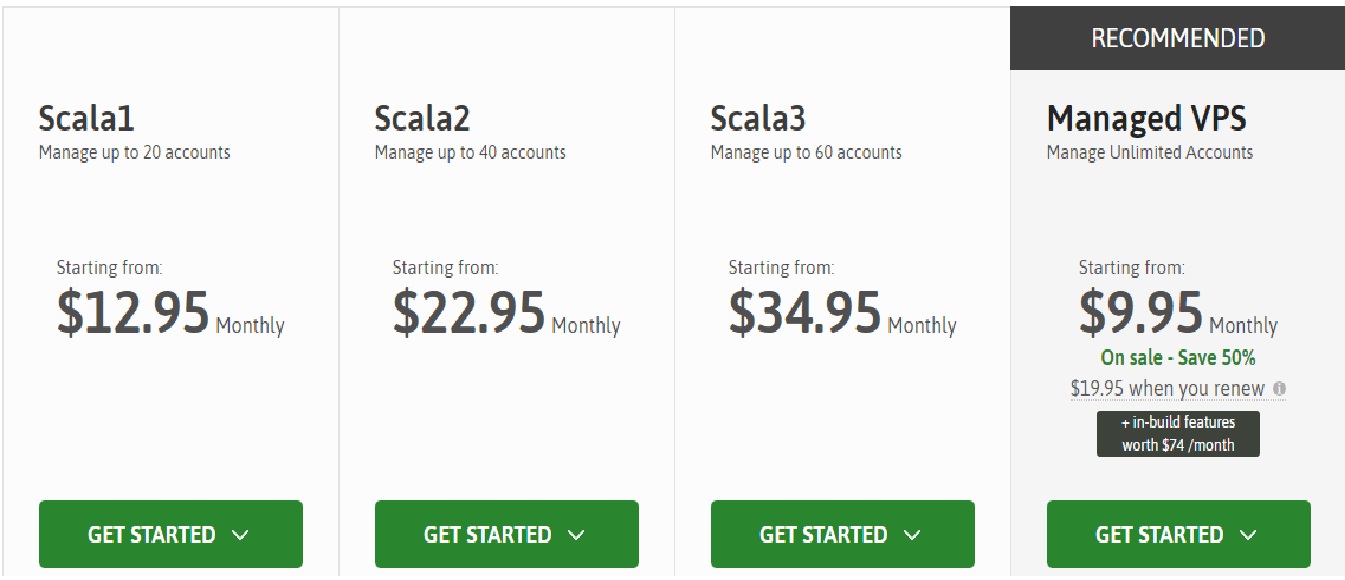
Task: Click the chevron on Scala1's Get Started button
Action: click(x=240, y=535)
